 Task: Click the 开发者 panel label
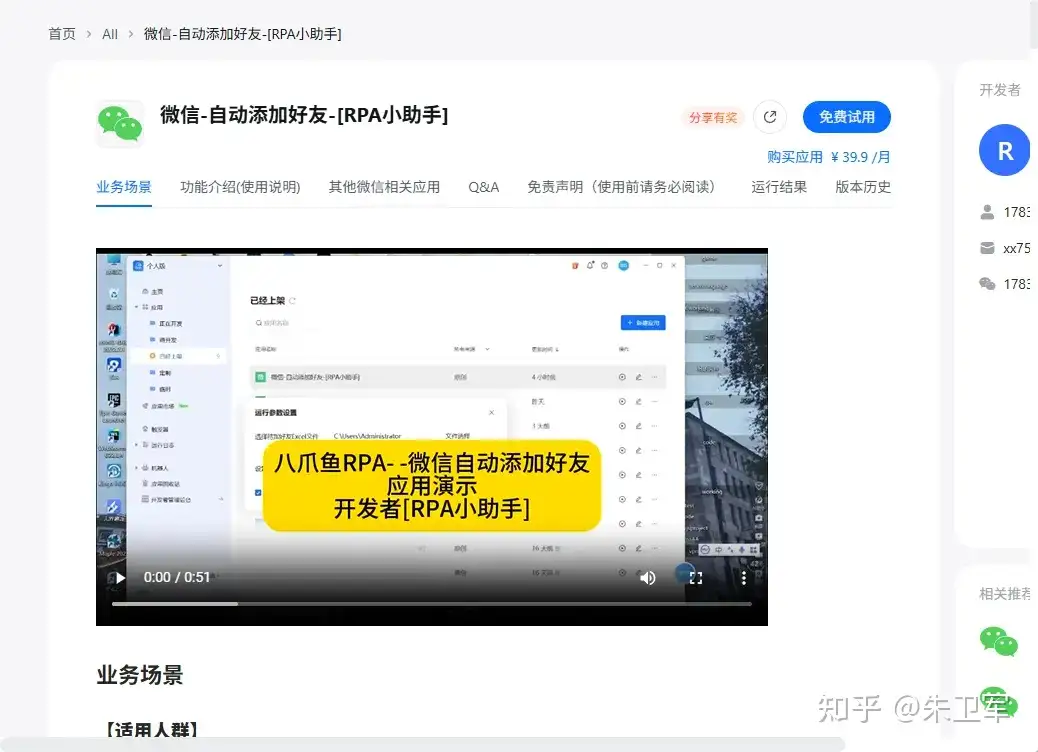[1000, 90]
